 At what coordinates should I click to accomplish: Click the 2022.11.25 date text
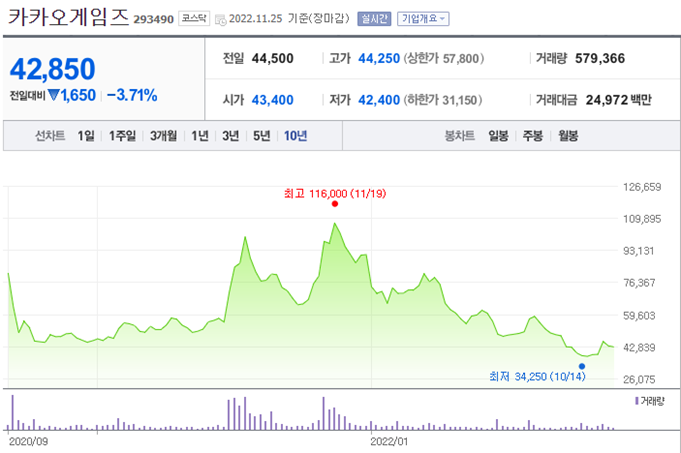(255, 19)
